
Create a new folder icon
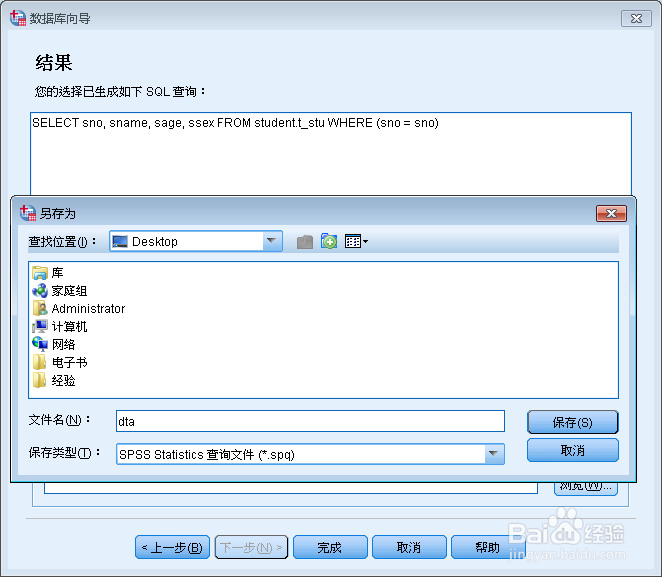[329, 241]
